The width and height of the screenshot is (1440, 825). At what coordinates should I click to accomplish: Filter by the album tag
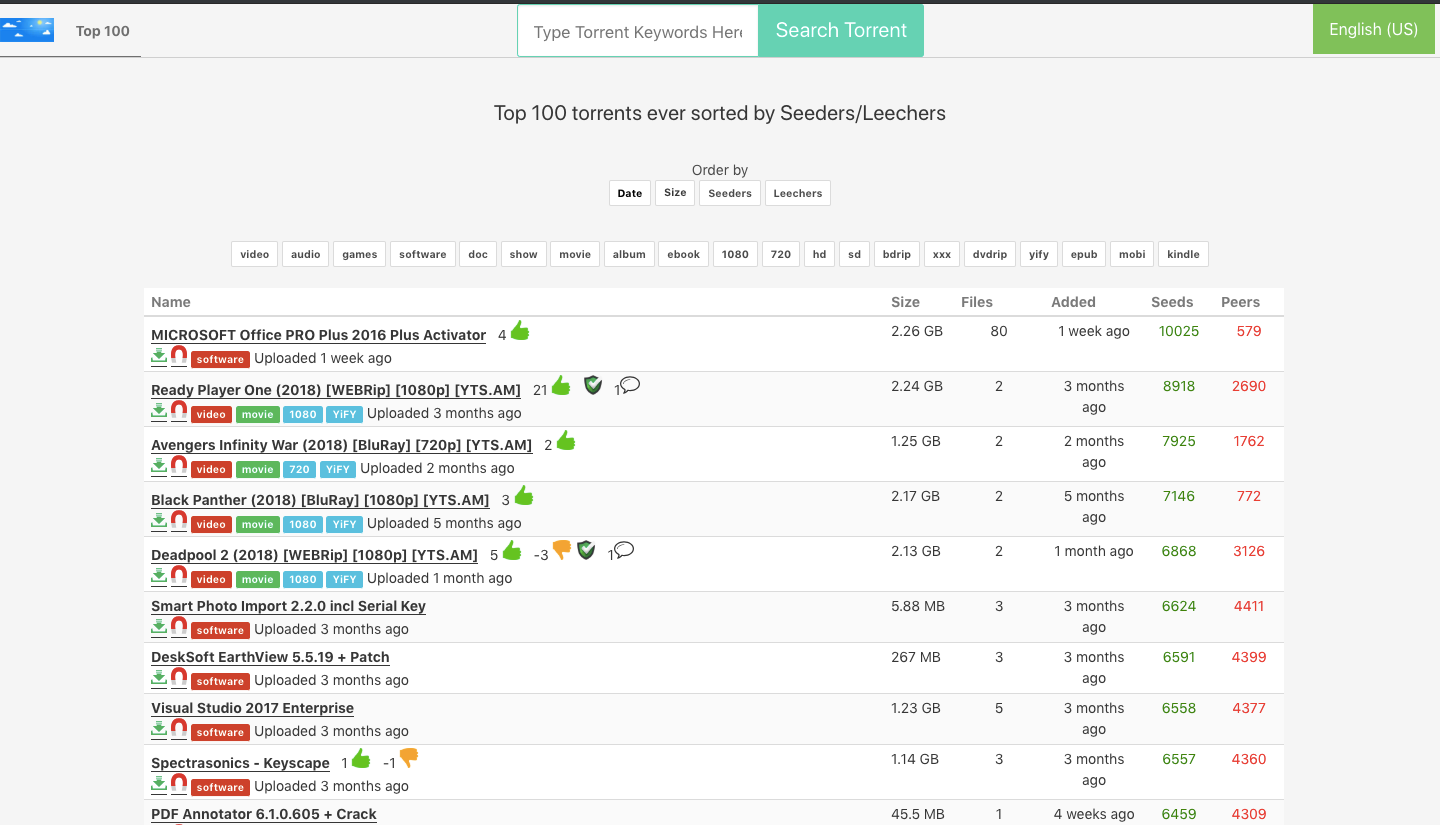[629, 254]
